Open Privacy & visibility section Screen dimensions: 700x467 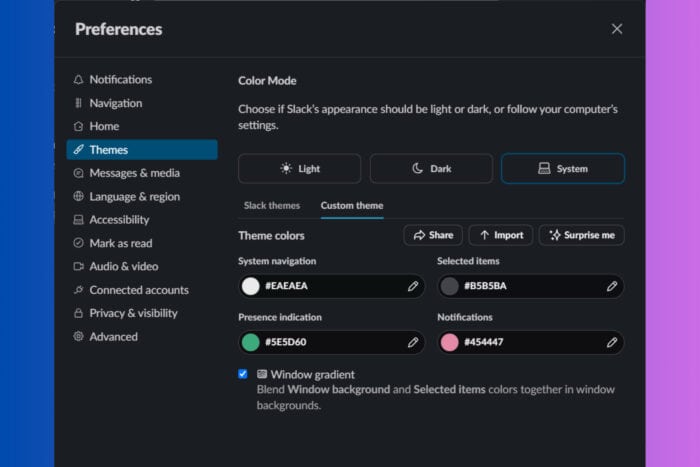(x=142, y=313)
